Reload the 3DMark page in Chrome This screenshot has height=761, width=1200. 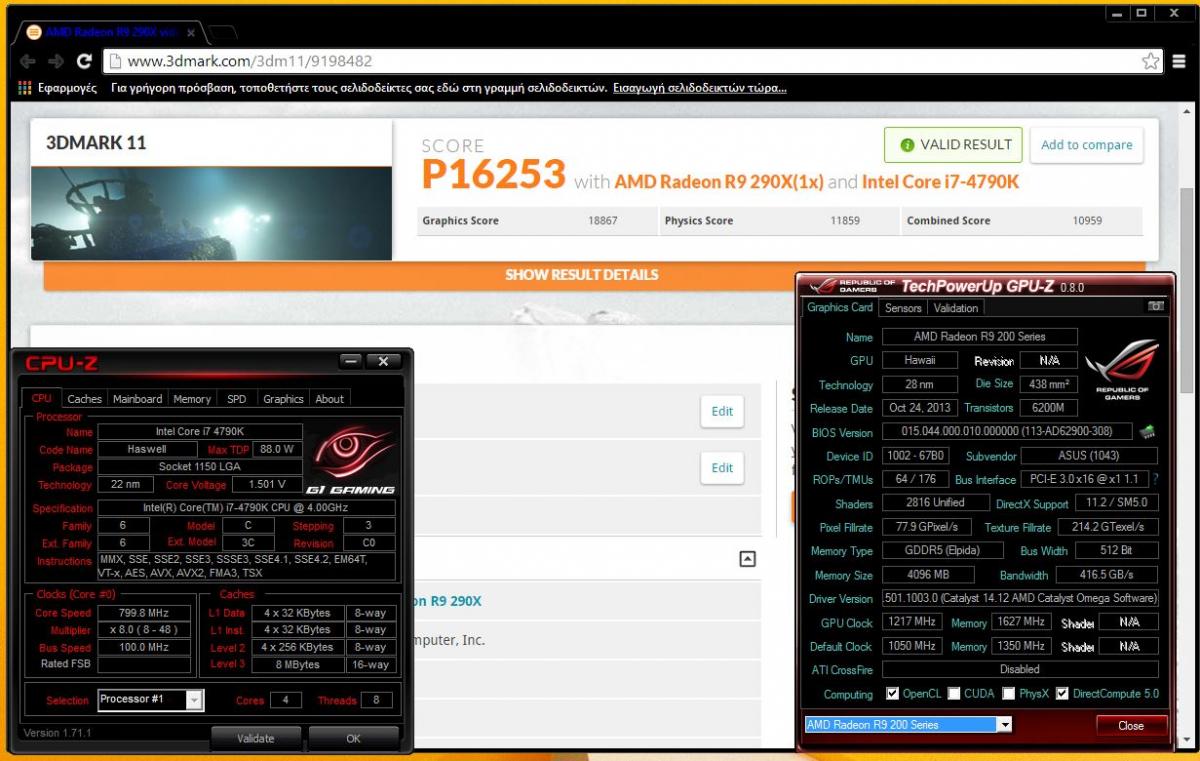point(84,61)
